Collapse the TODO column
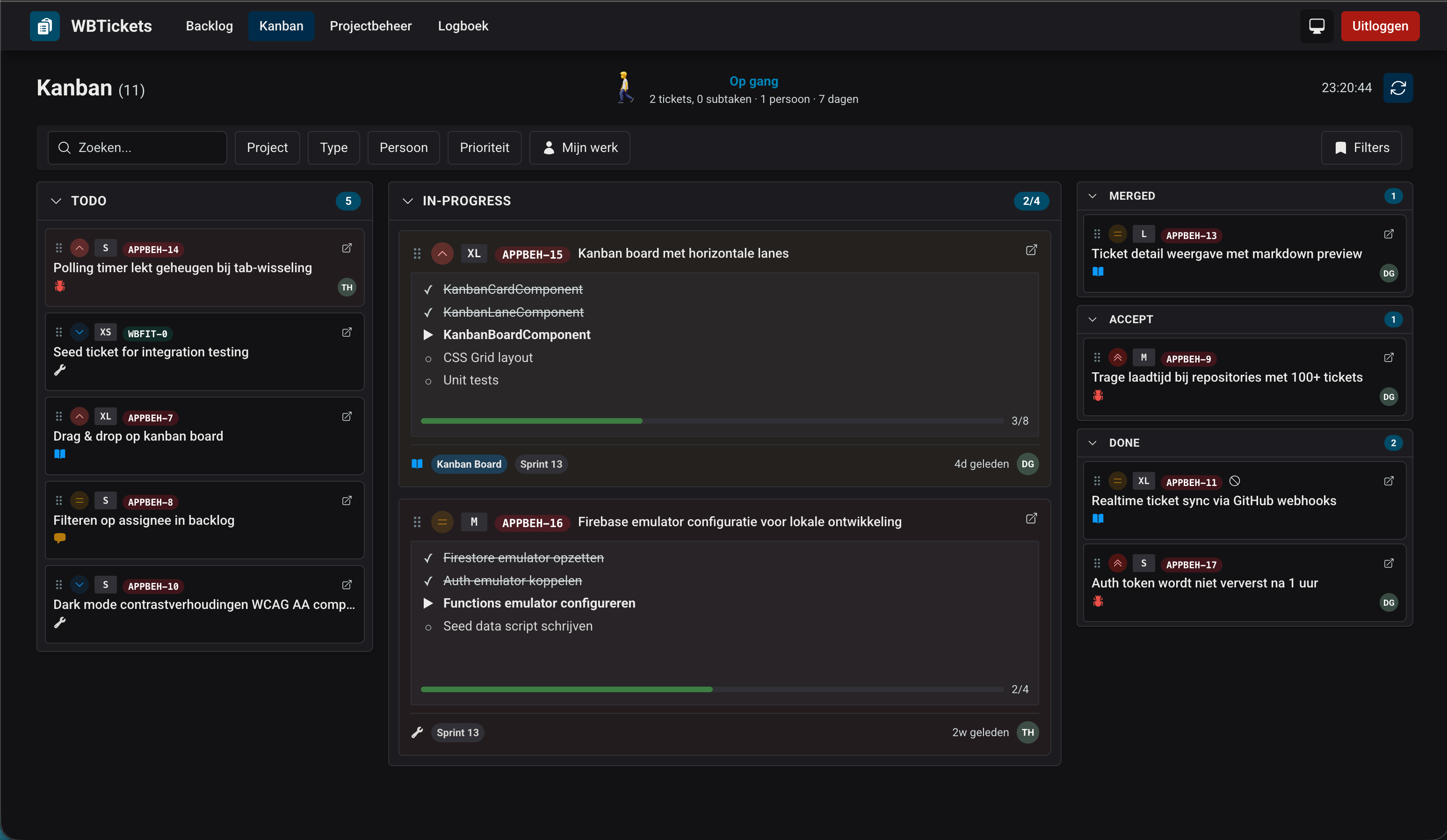The height and width of the screenshot is (840, 1447). pyautogui.click(x=56, y=201)
